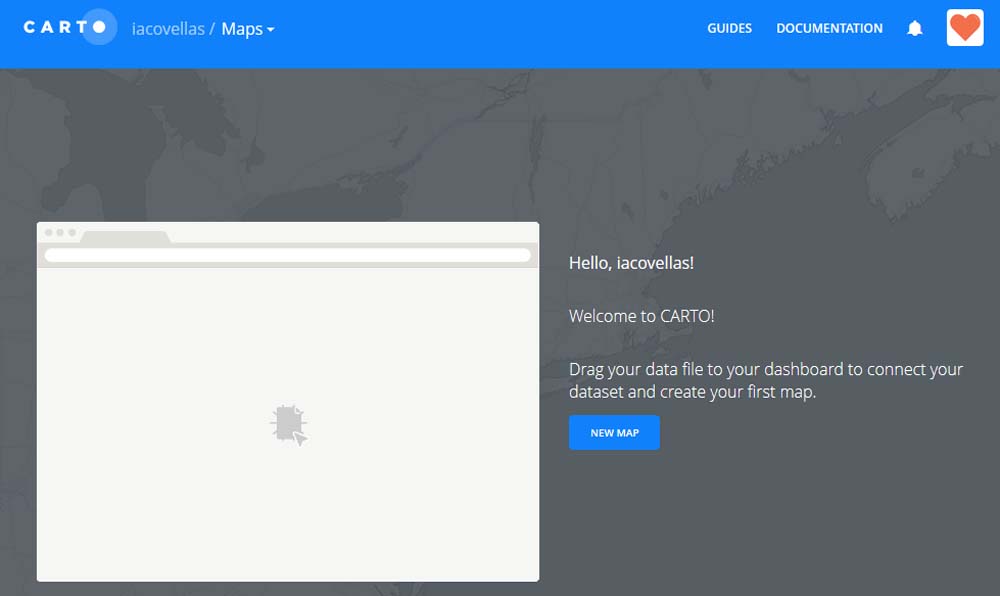The height and width of the screenshot is (596, 1000).
Task: Open the Guides page
Action: point(729,28)
